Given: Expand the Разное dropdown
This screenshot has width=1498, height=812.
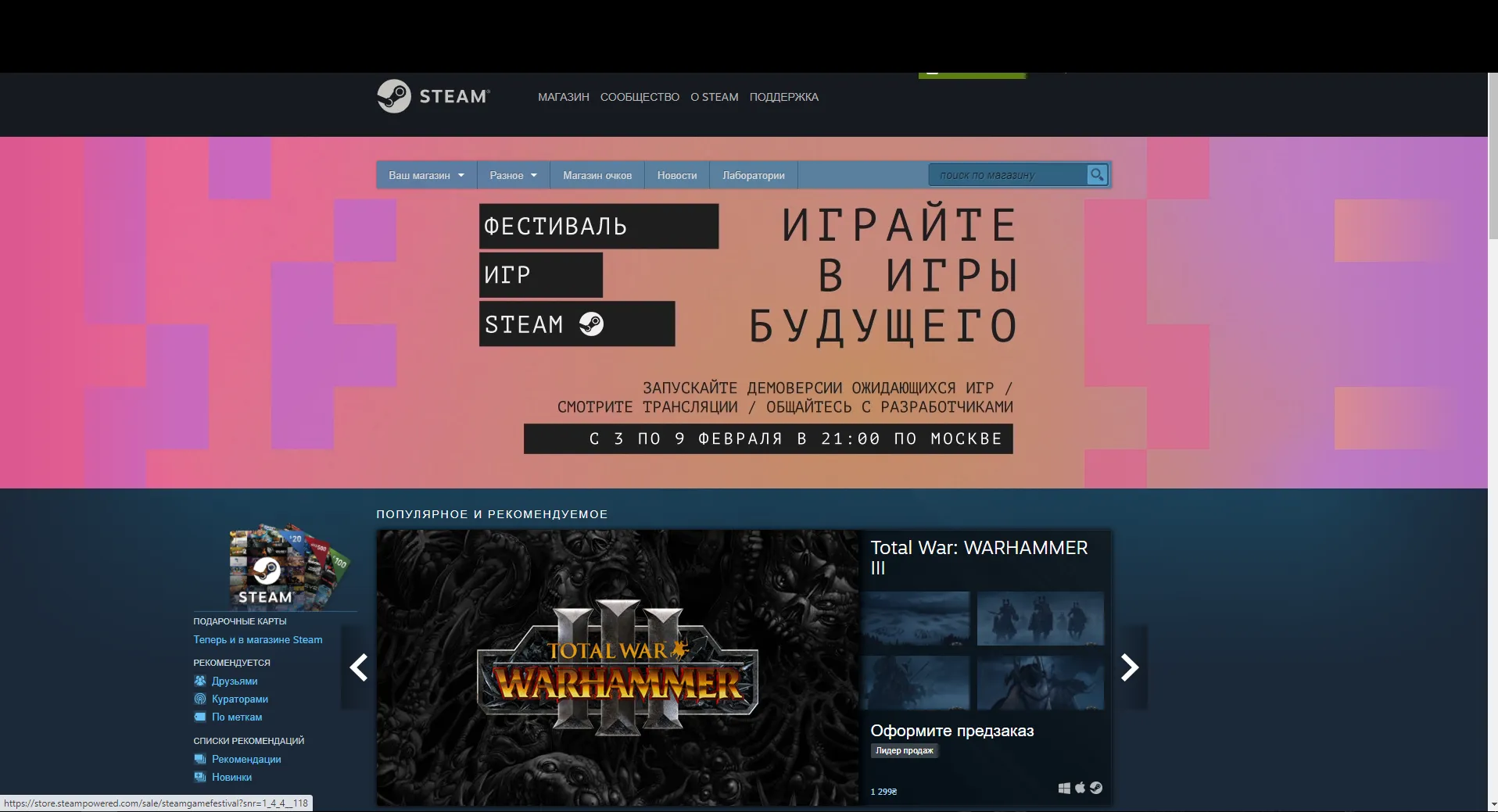Looking at the screenshot, I should point(513,175).
